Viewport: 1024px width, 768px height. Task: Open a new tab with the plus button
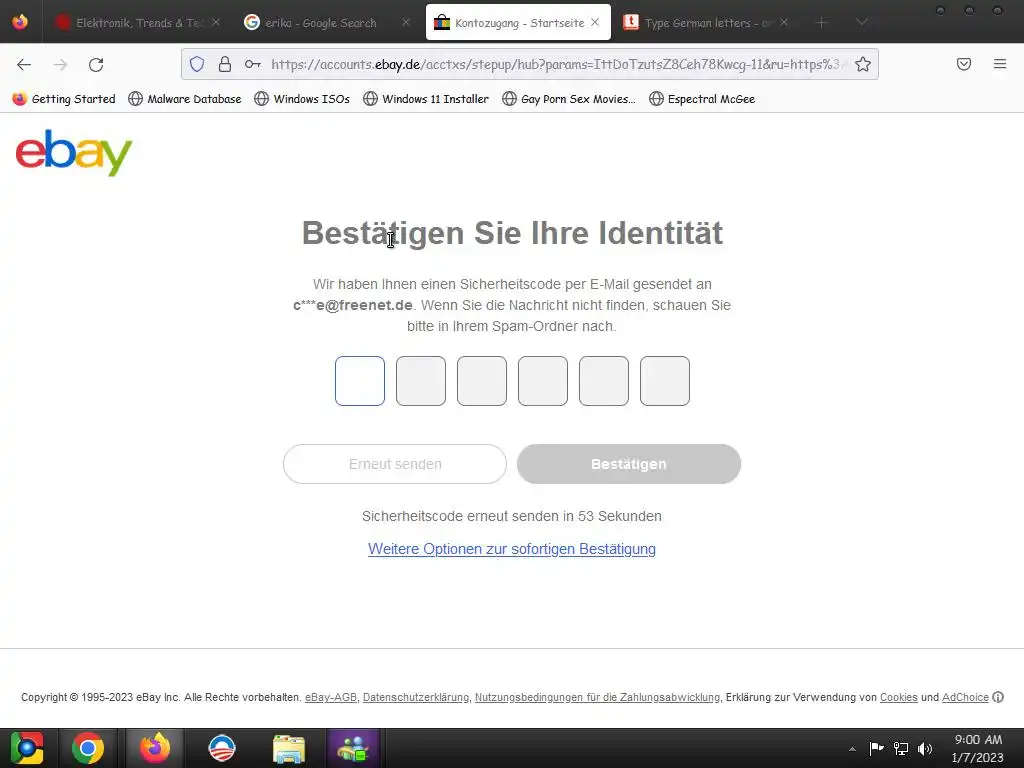pyautogui.click(x=822, y=23)
